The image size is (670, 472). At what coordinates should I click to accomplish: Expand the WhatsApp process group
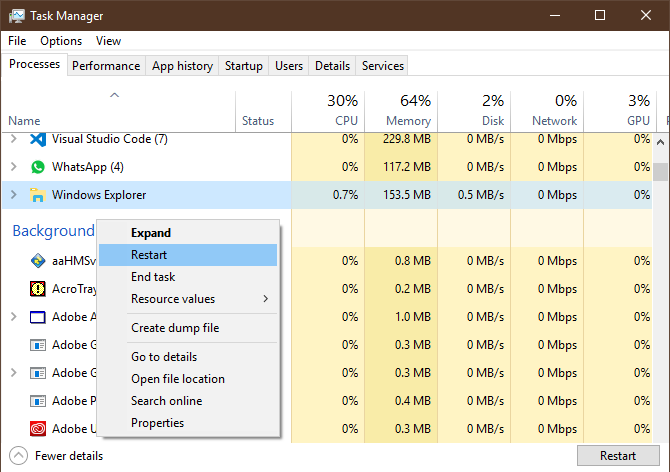13,167
